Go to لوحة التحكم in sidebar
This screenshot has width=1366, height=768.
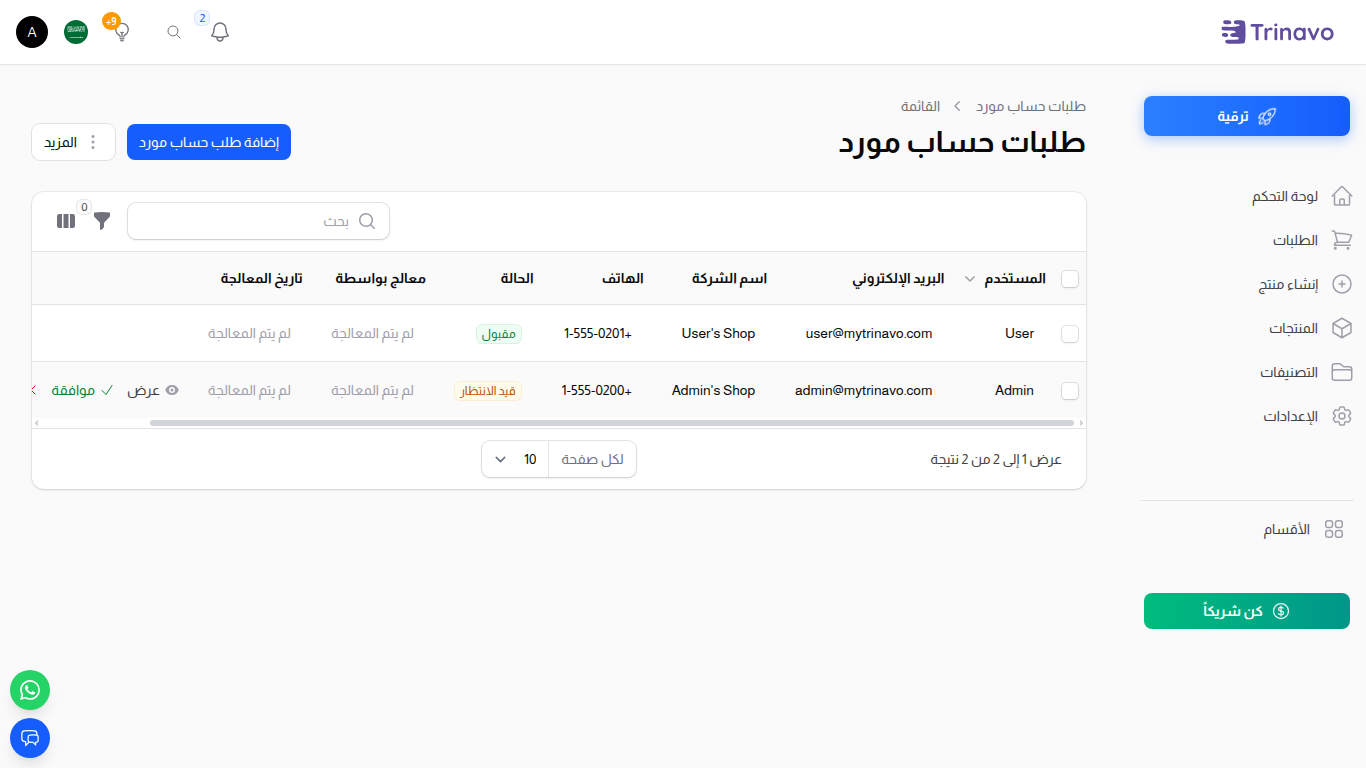(1285, 196)
